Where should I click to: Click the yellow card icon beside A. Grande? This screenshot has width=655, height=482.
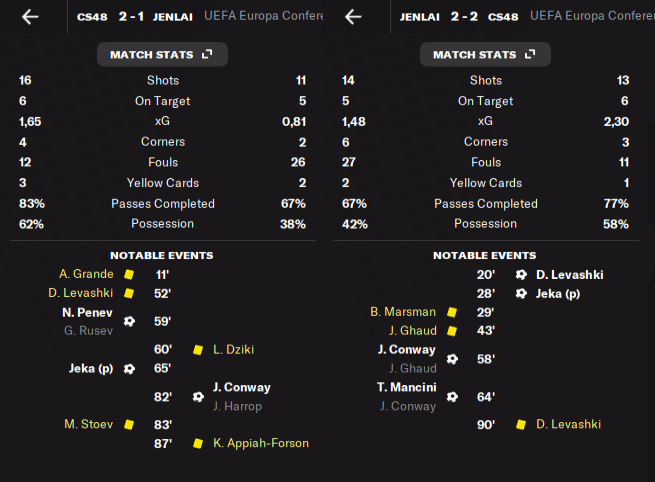point(128,274)
